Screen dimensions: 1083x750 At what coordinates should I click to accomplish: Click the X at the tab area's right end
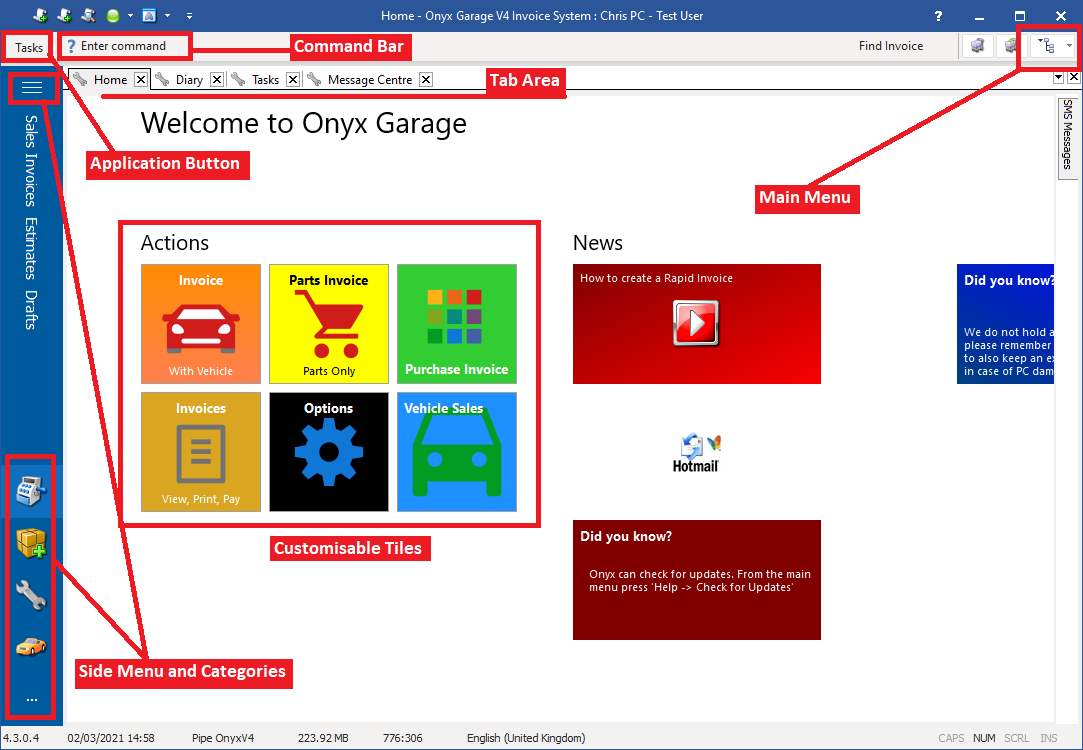tap(1073, 78)
